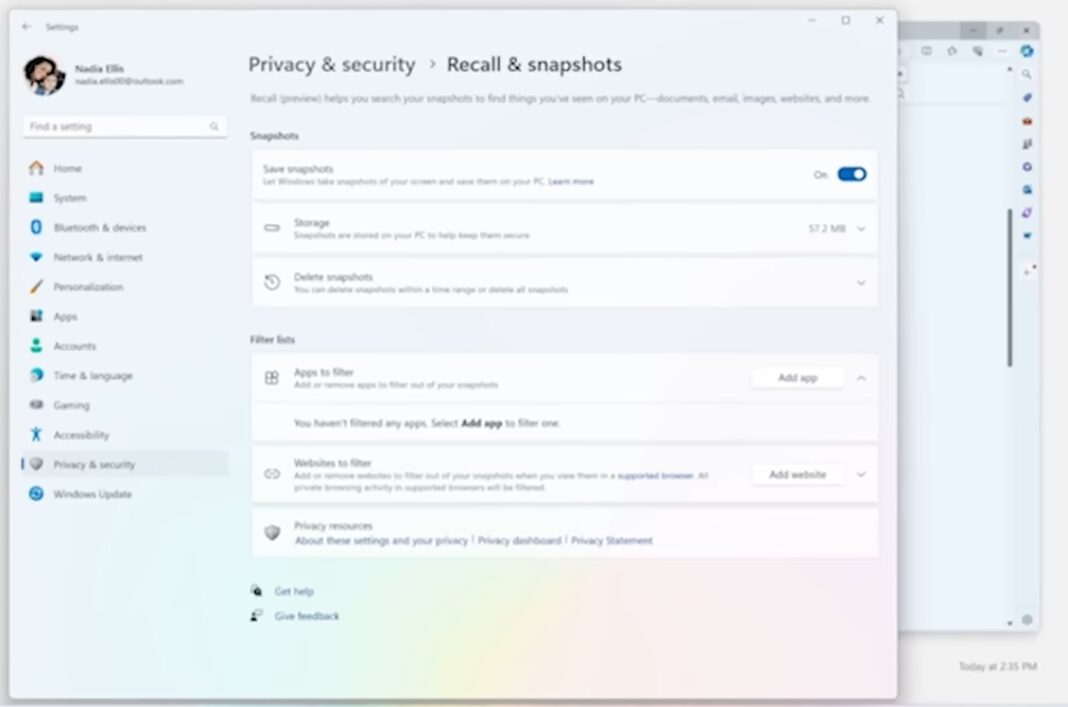
Task: Click the shield icon next to Privacy resources
Action: pyautogui.click(x=270, y=532)
